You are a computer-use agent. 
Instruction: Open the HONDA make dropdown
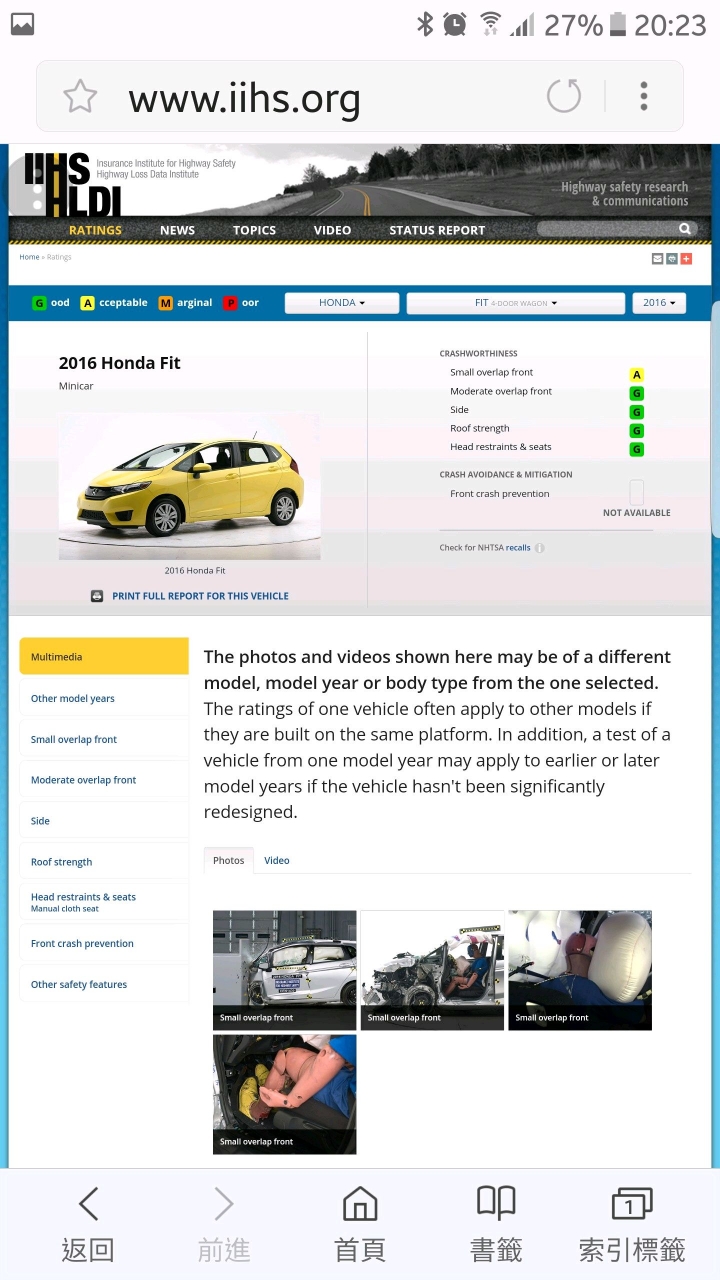342,303
